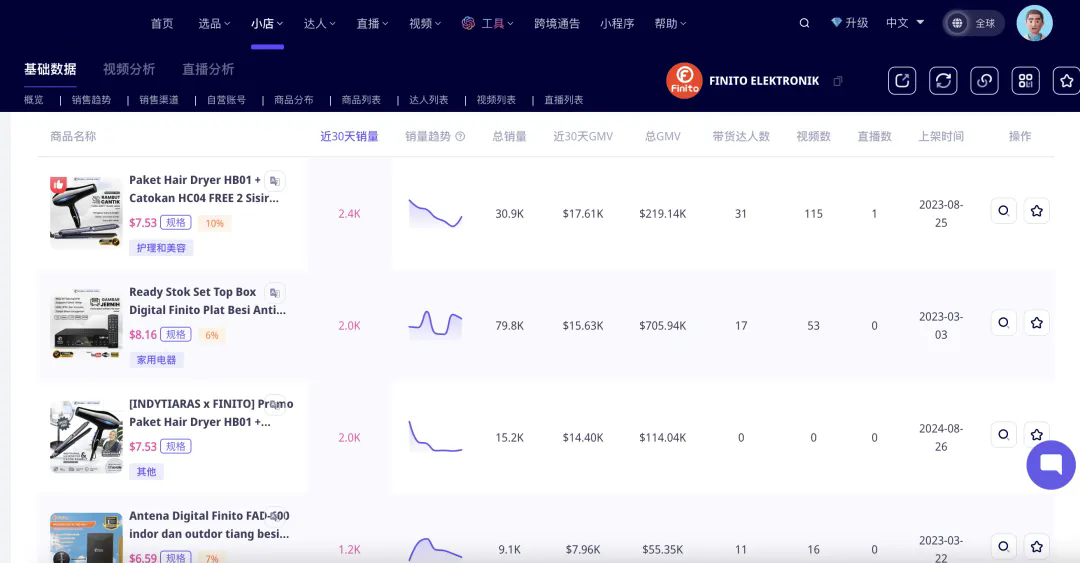Click the Finito shop logo

tap(684, 81)
